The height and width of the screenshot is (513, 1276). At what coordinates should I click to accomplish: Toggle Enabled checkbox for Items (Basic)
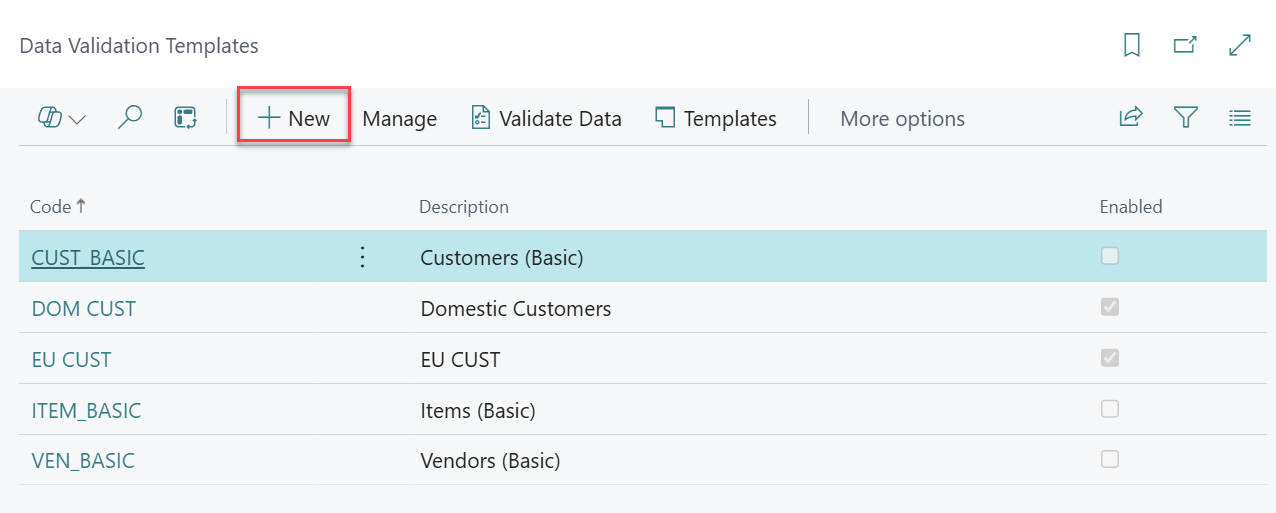click(x=1109, y=409)
